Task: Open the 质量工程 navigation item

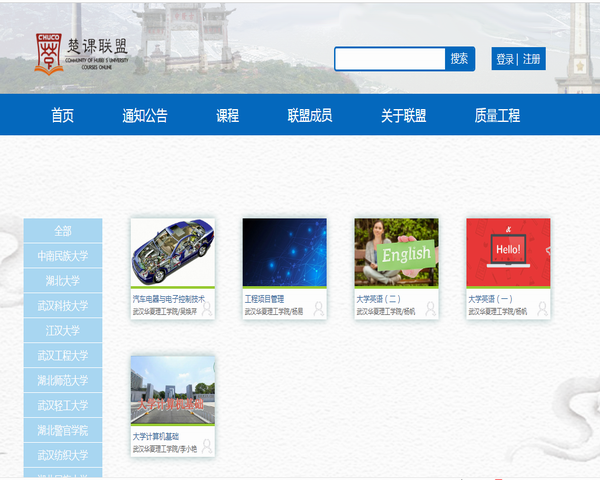Action: pyautogui.click(x=497, y=115)
